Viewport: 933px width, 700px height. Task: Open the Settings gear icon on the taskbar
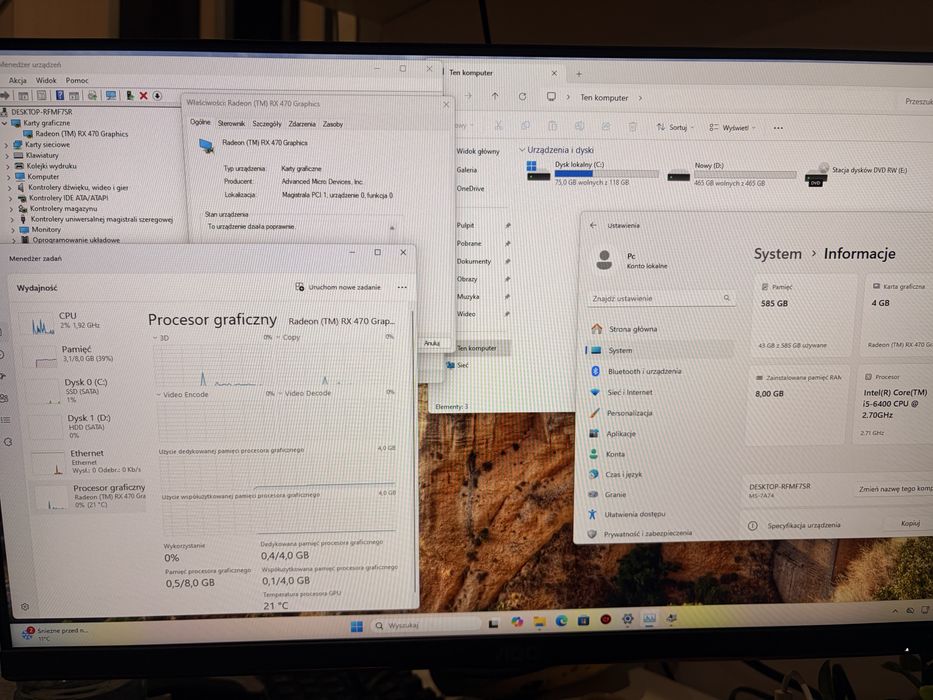[627, 620]
